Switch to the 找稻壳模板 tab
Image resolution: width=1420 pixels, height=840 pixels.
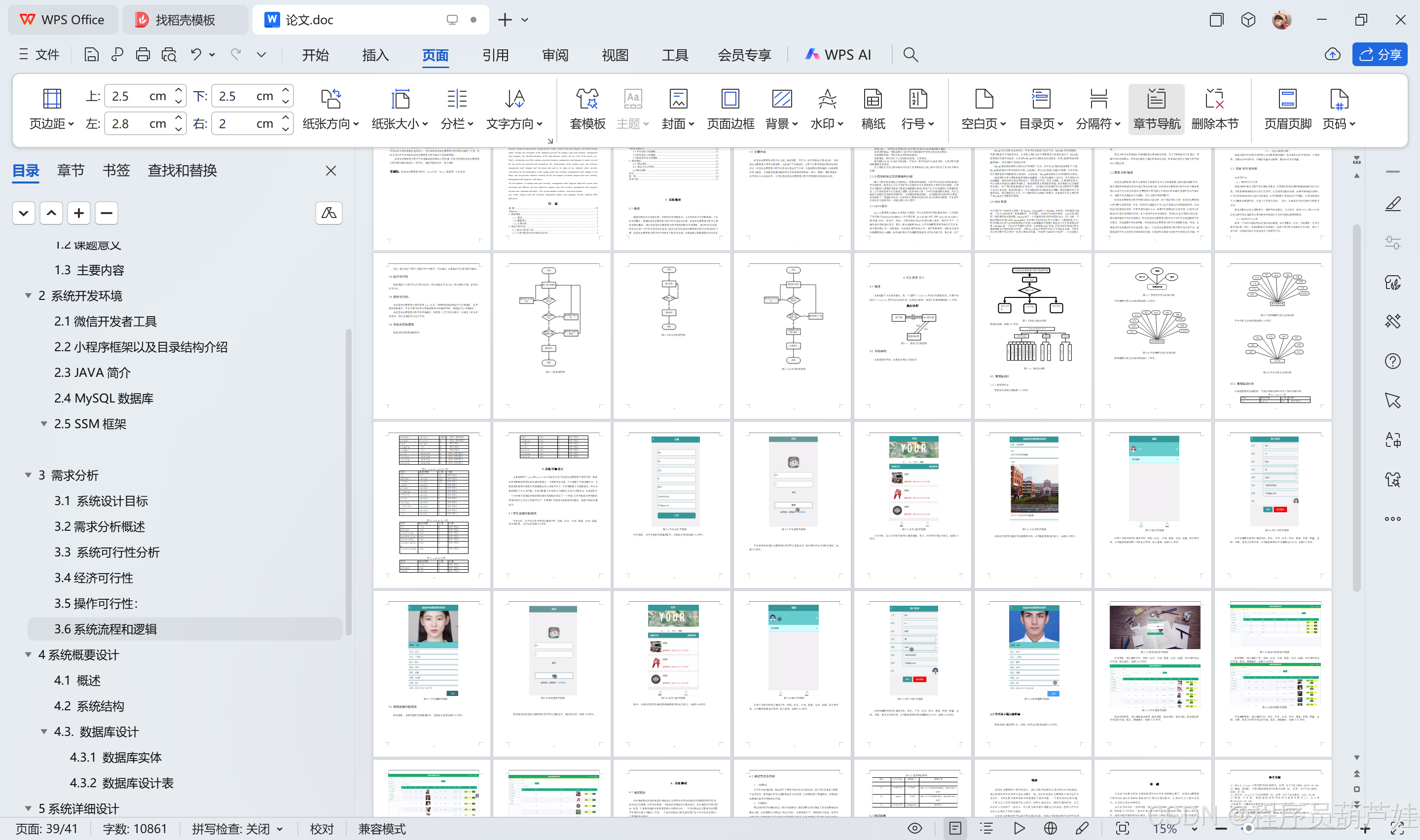pos(184,20)
